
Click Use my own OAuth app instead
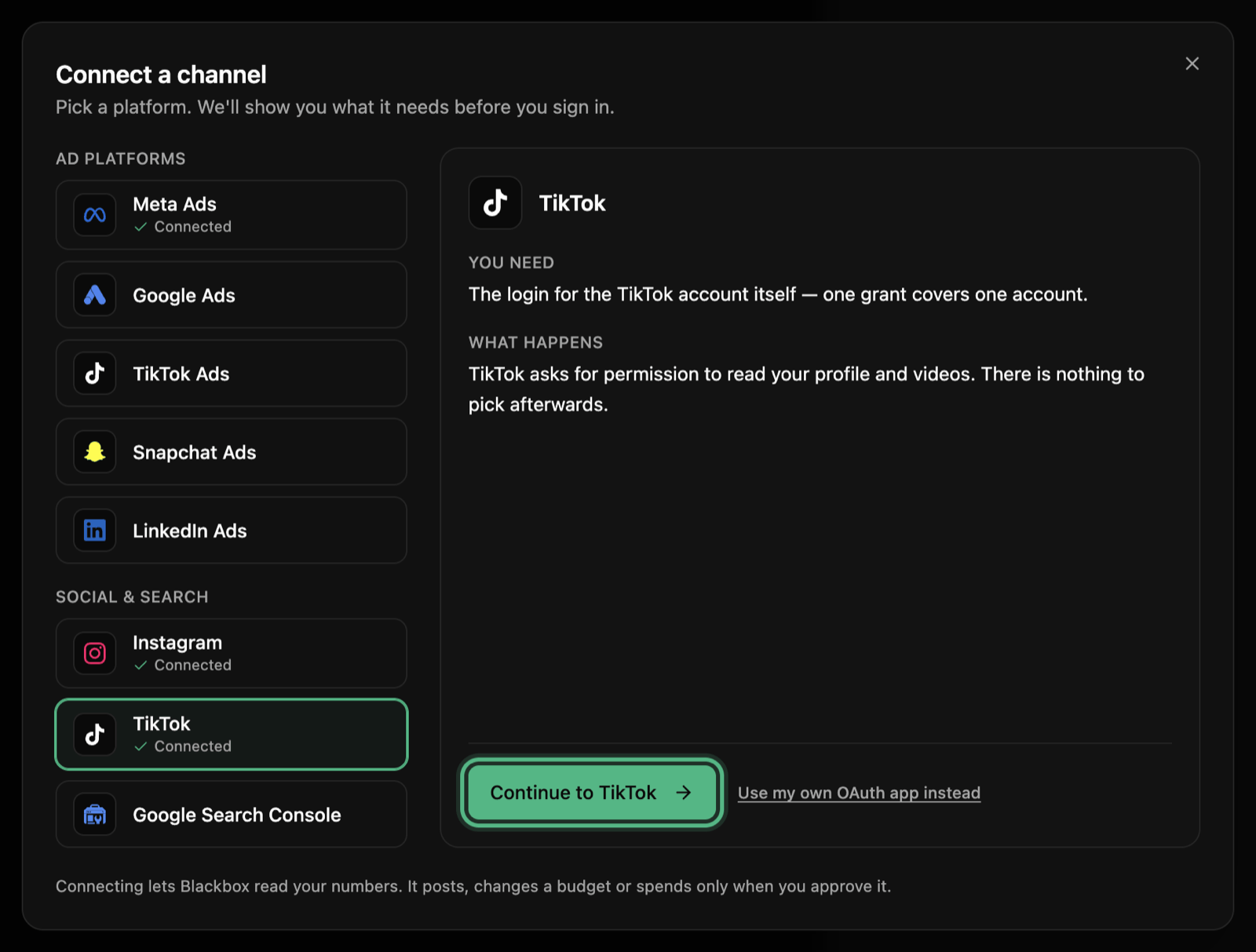click(x=859, y=793)
